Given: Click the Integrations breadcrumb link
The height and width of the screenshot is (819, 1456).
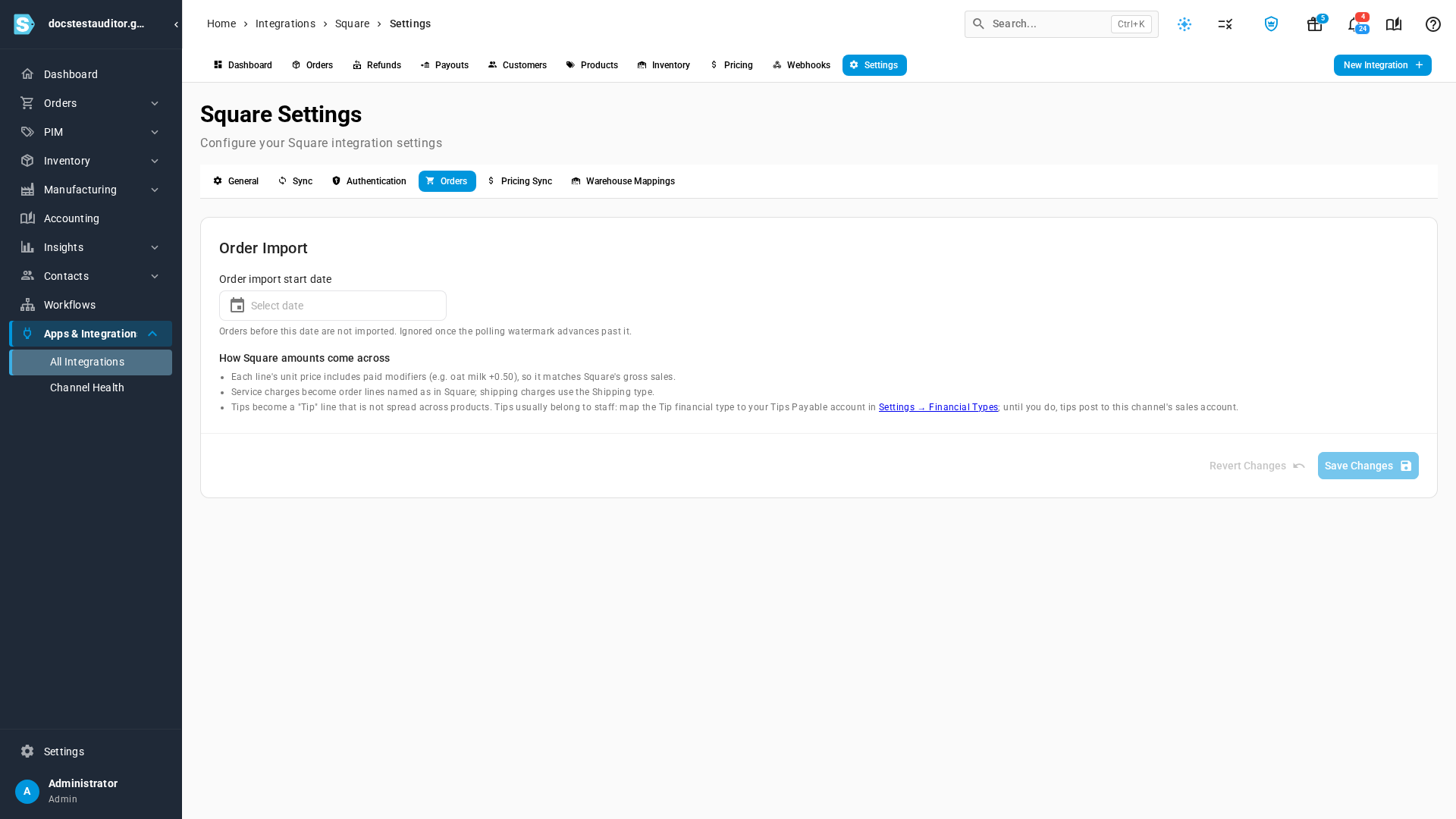Looking at the screenshot, I should pyautogui.click(x=285, y=24).
